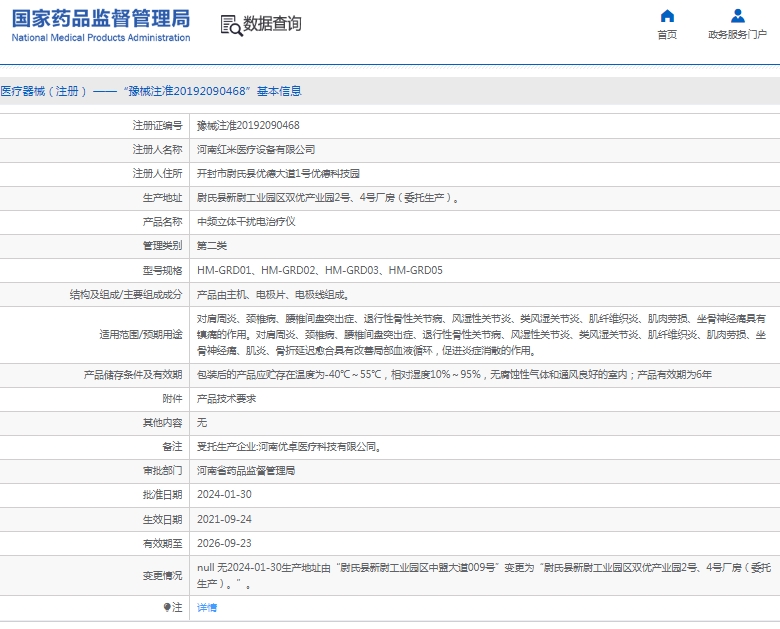780x629 pixels.
Task: Click the 政务服务门户 label
Action: [738, 34]
